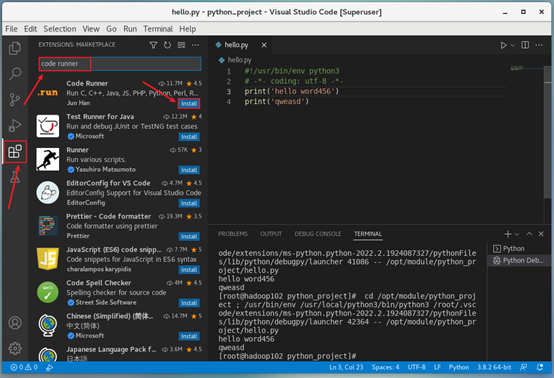This screenshot has width=554, height=378.
Task: Install Test Runner for Java extension
Action: tap(189, 137)
